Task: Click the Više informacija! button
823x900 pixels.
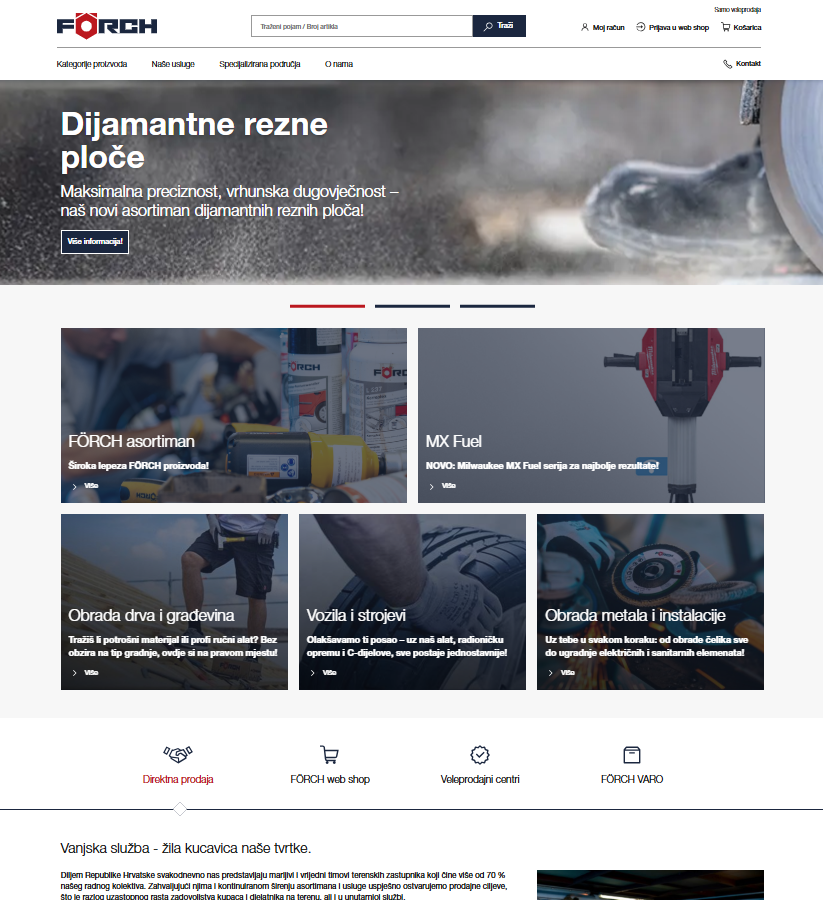Action: point(95,242)
